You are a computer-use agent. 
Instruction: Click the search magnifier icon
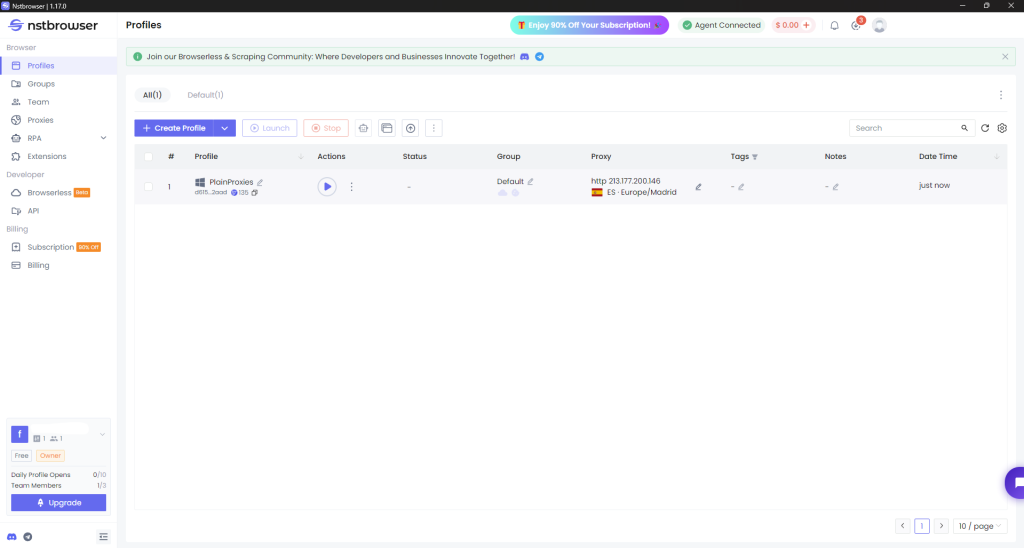pyautogui.click(x=964, y=128)
